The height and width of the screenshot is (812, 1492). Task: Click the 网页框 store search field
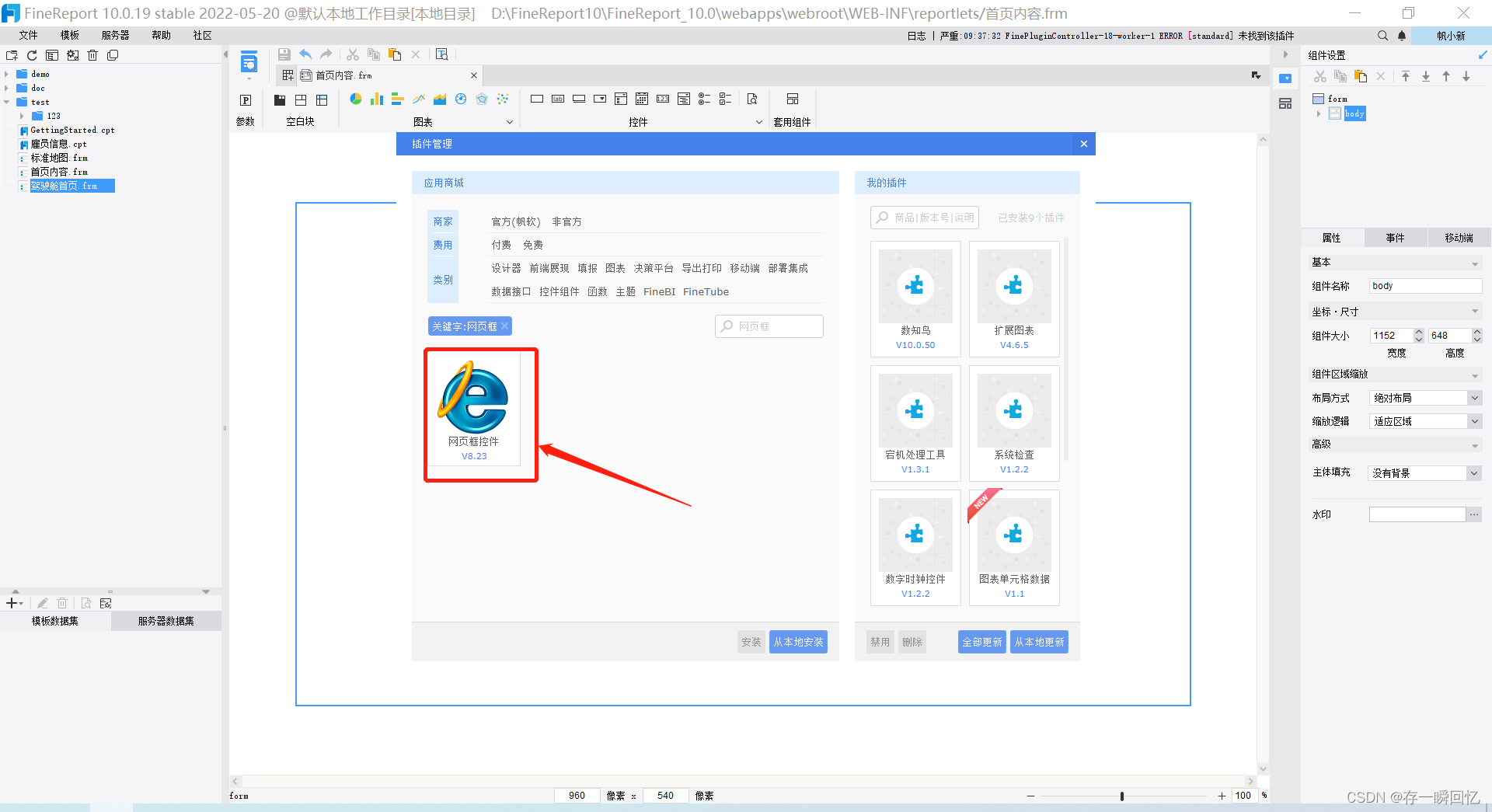pos(769,326)
